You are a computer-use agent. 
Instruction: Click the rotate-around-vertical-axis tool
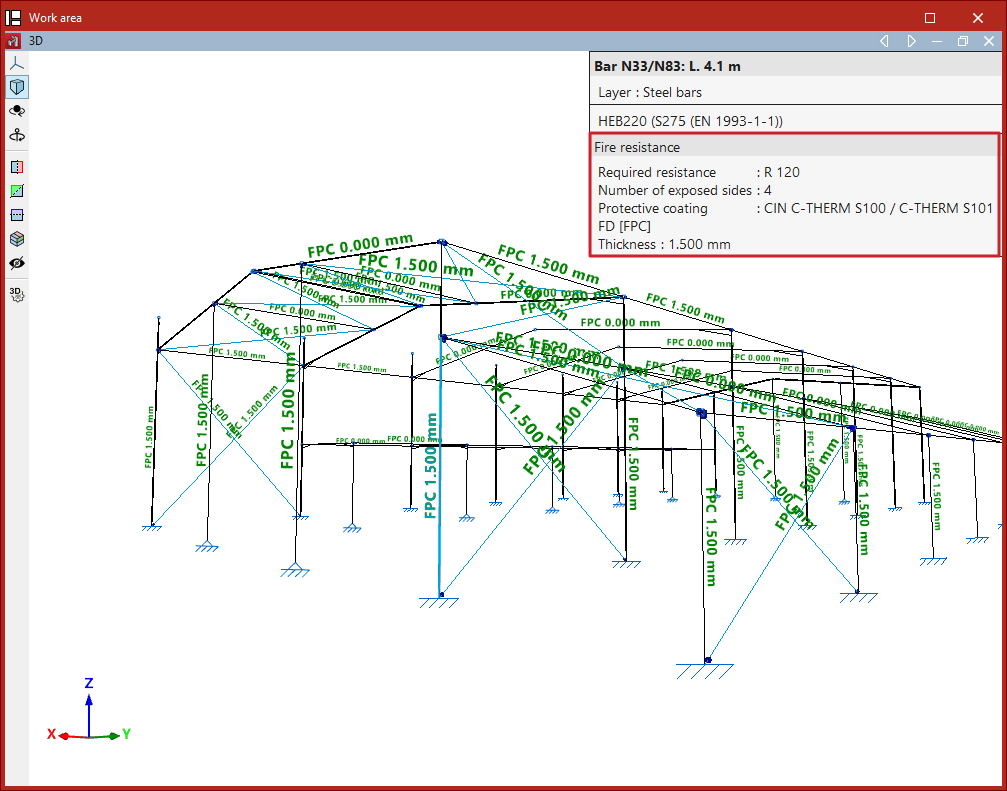point(16,135)
